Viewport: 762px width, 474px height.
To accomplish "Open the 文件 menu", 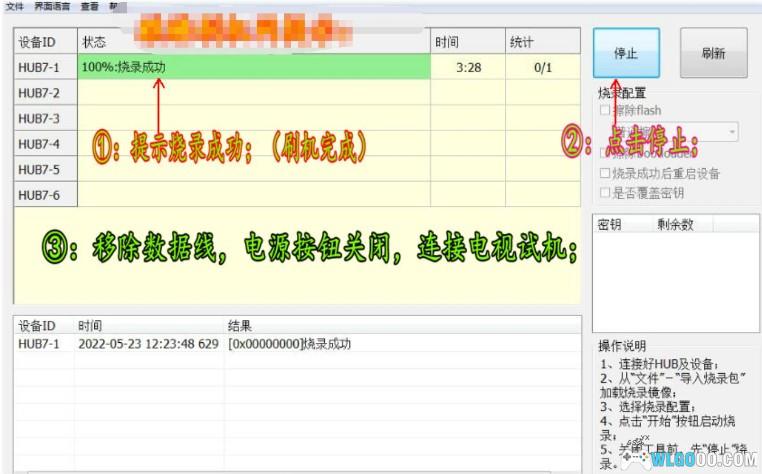I will pyautogui.click(x=15, y=6).
